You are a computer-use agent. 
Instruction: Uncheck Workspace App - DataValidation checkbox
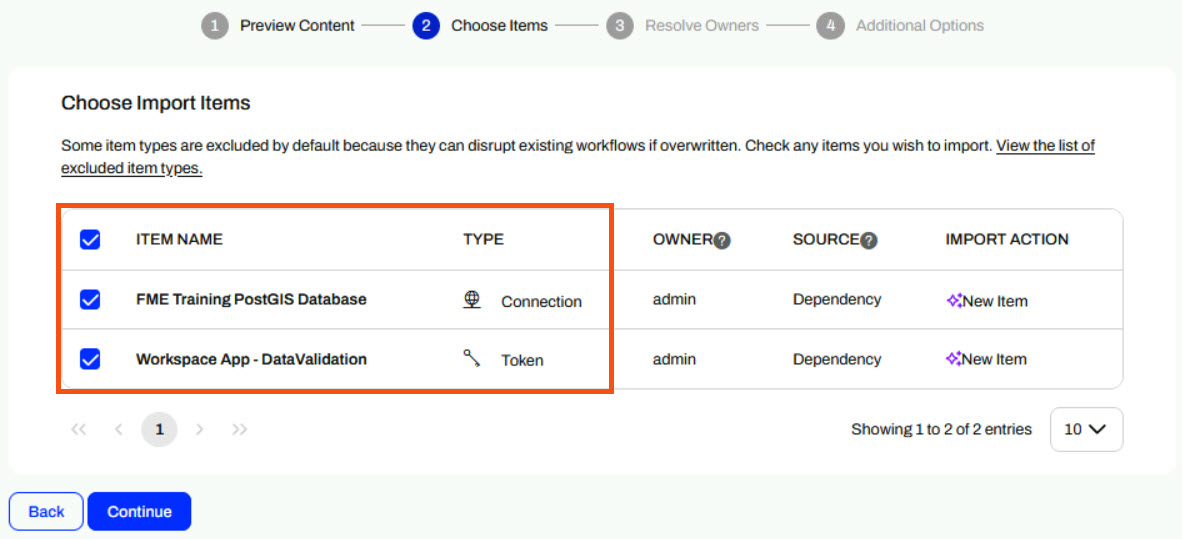coord(90,359)
